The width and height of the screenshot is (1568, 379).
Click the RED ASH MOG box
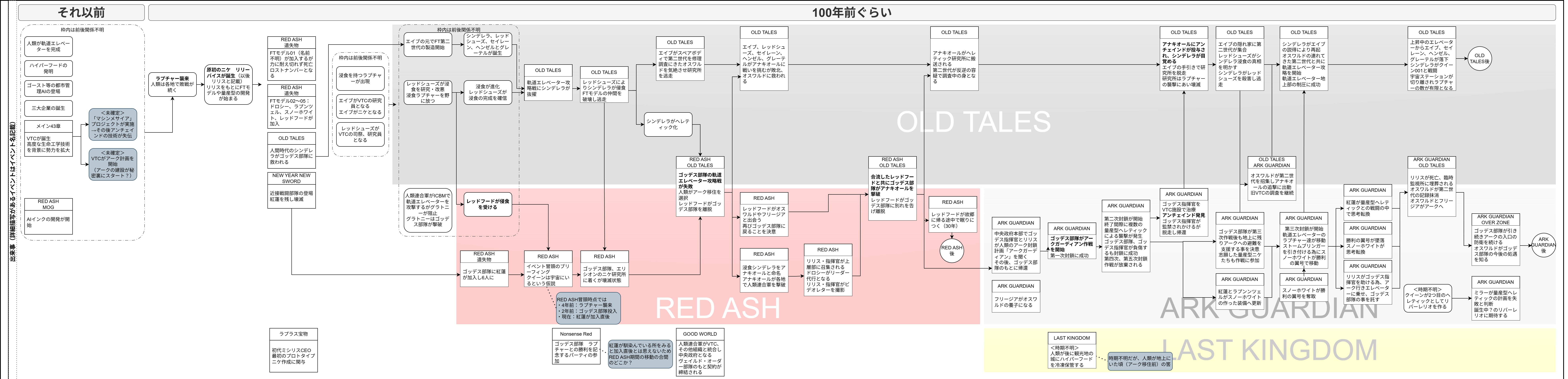(x=49, y=216)
